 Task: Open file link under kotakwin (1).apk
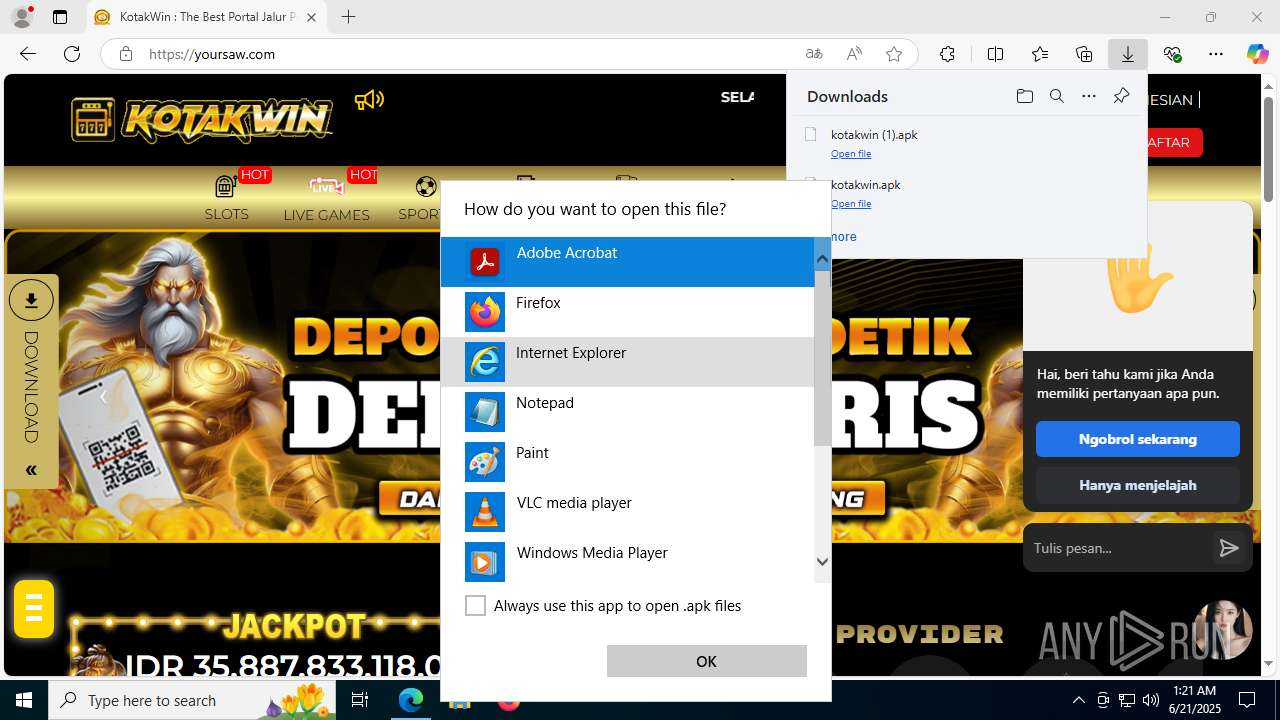(851, 154)
